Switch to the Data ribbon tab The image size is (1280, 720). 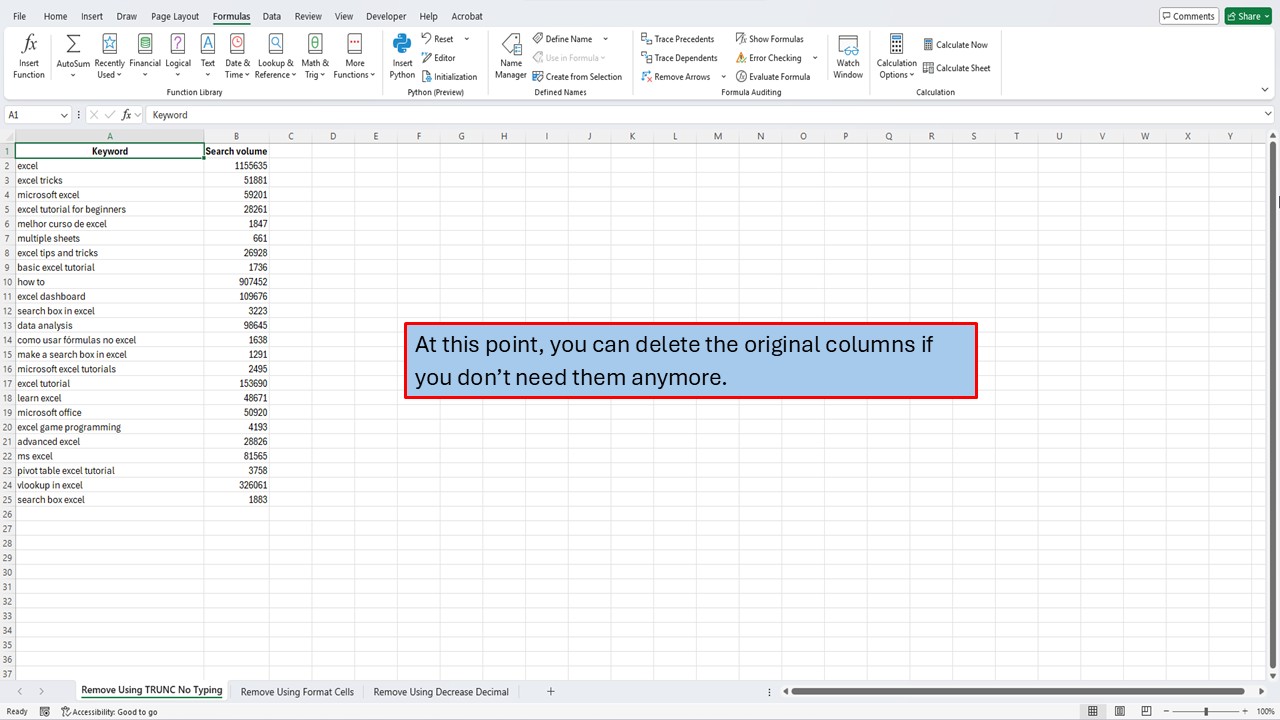pos(271,15)
